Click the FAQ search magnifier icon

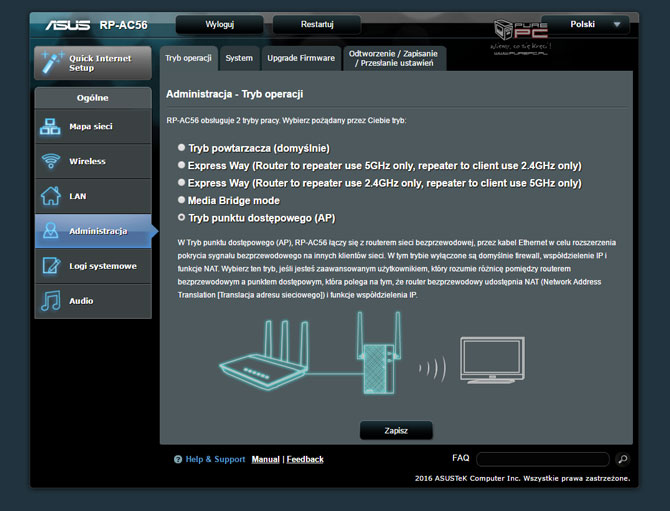(623, 459)
